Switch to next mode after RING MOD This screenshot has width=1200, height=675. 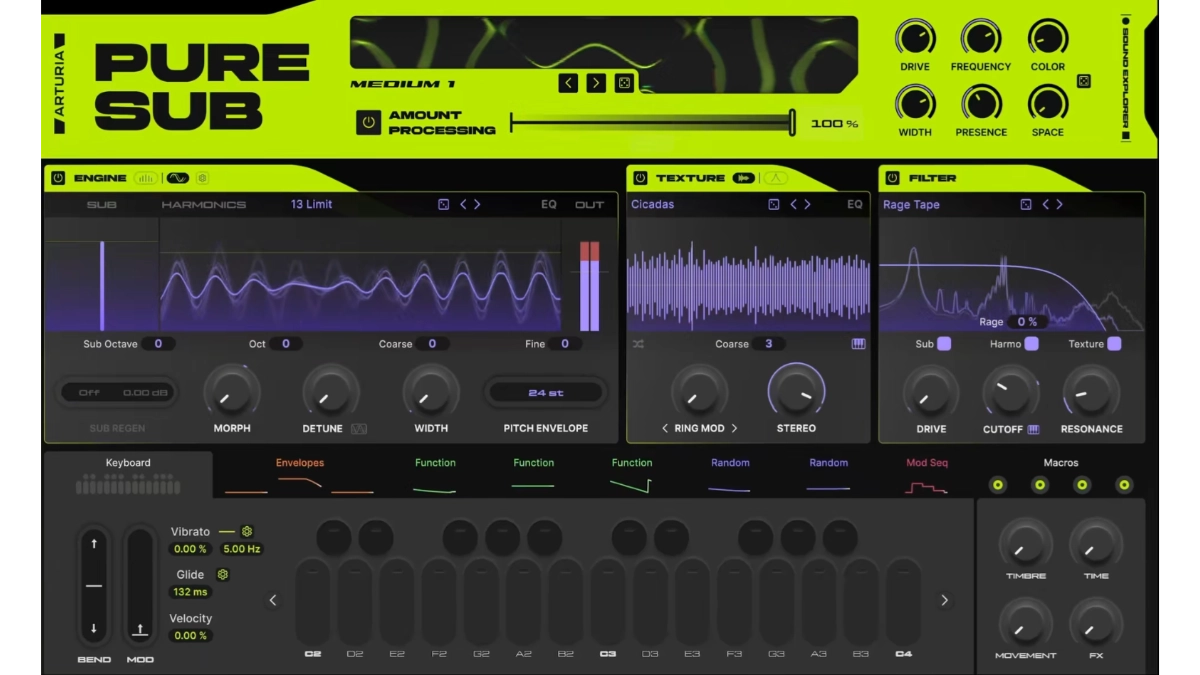pyautogui.click(x=734, y=428)
